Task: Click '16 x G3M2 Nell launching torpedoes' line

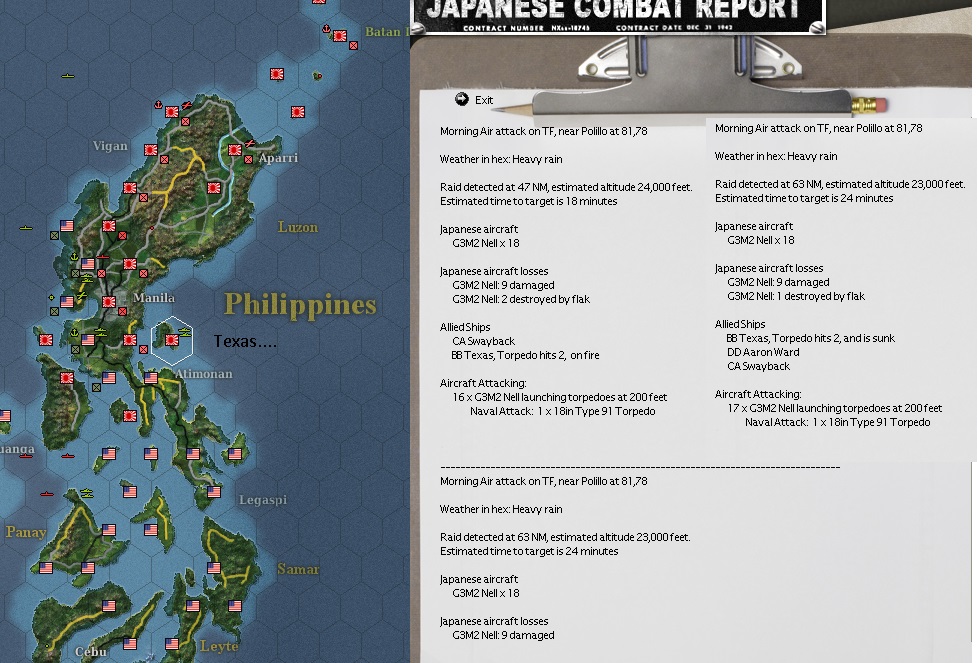Action: (x=560, y=397)
